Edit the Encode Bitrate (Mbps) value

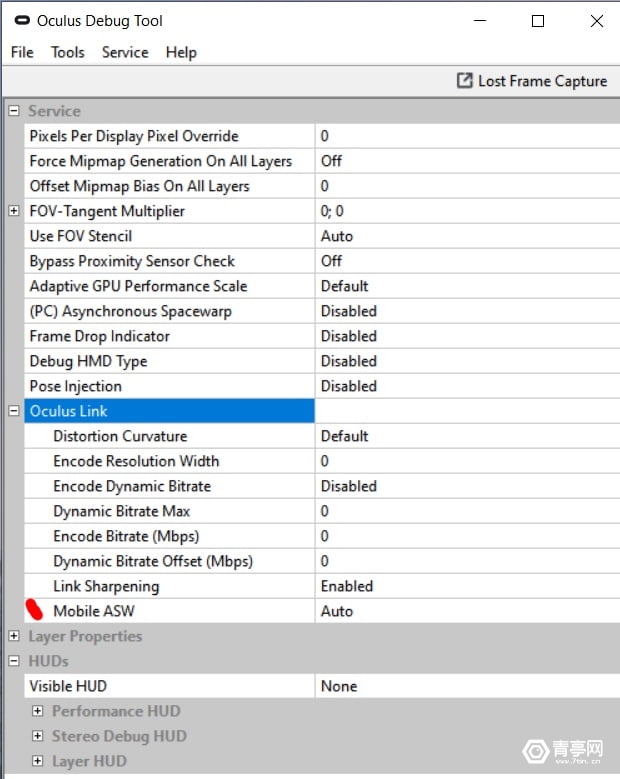(466, 536)
